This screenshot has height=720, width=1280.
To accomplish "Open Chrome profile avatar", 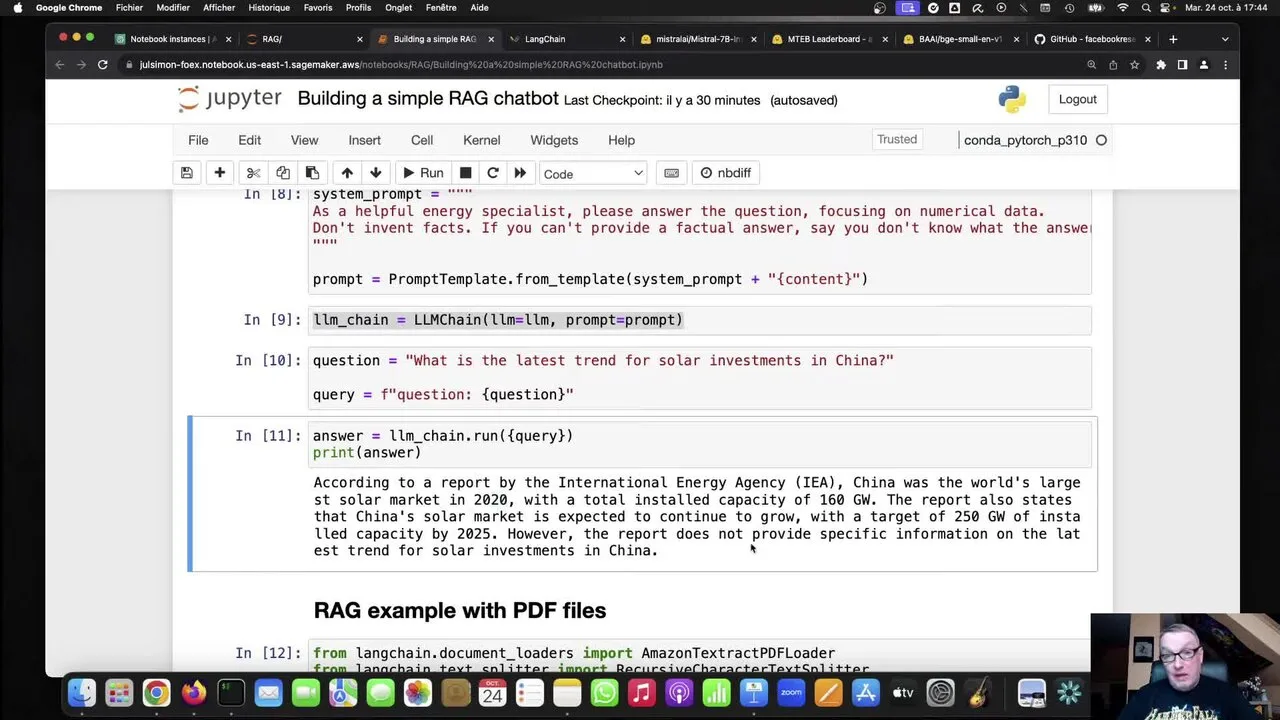I will pos(1204,65).
